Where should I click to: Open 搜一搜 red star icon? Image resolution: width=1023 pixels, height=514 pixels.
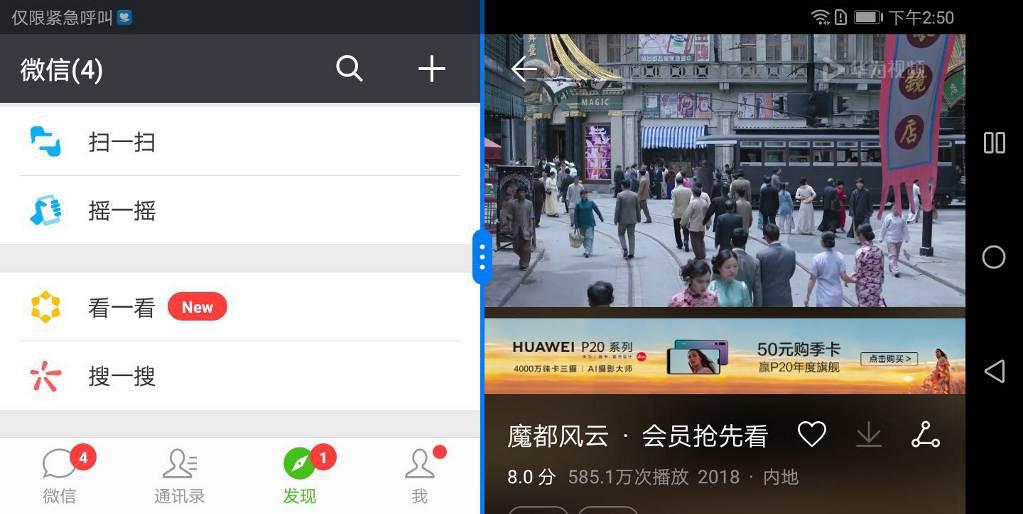pyautogui.click(x=46, y=376)
